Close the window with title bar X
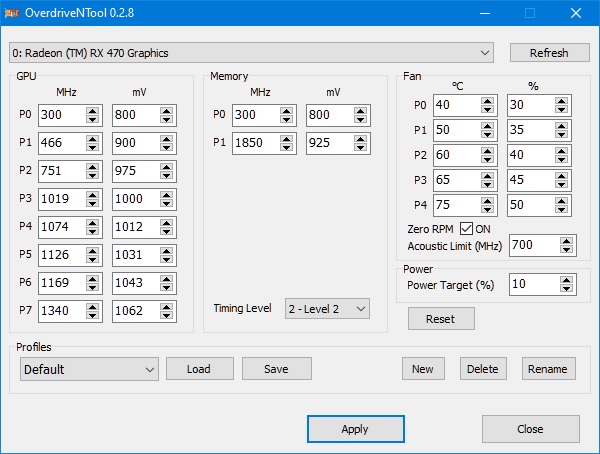 click(x=576, y=13)
